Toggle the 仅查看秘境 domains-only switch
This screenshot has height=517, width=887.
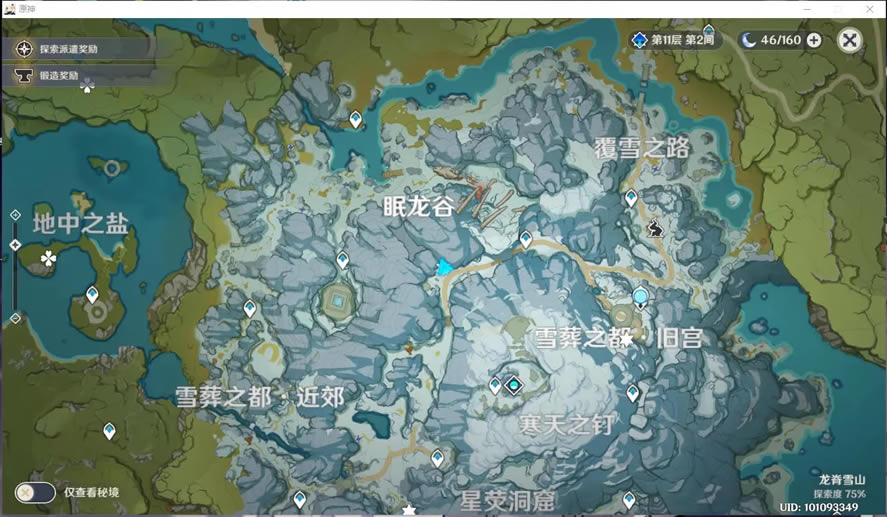click(35, 492)
